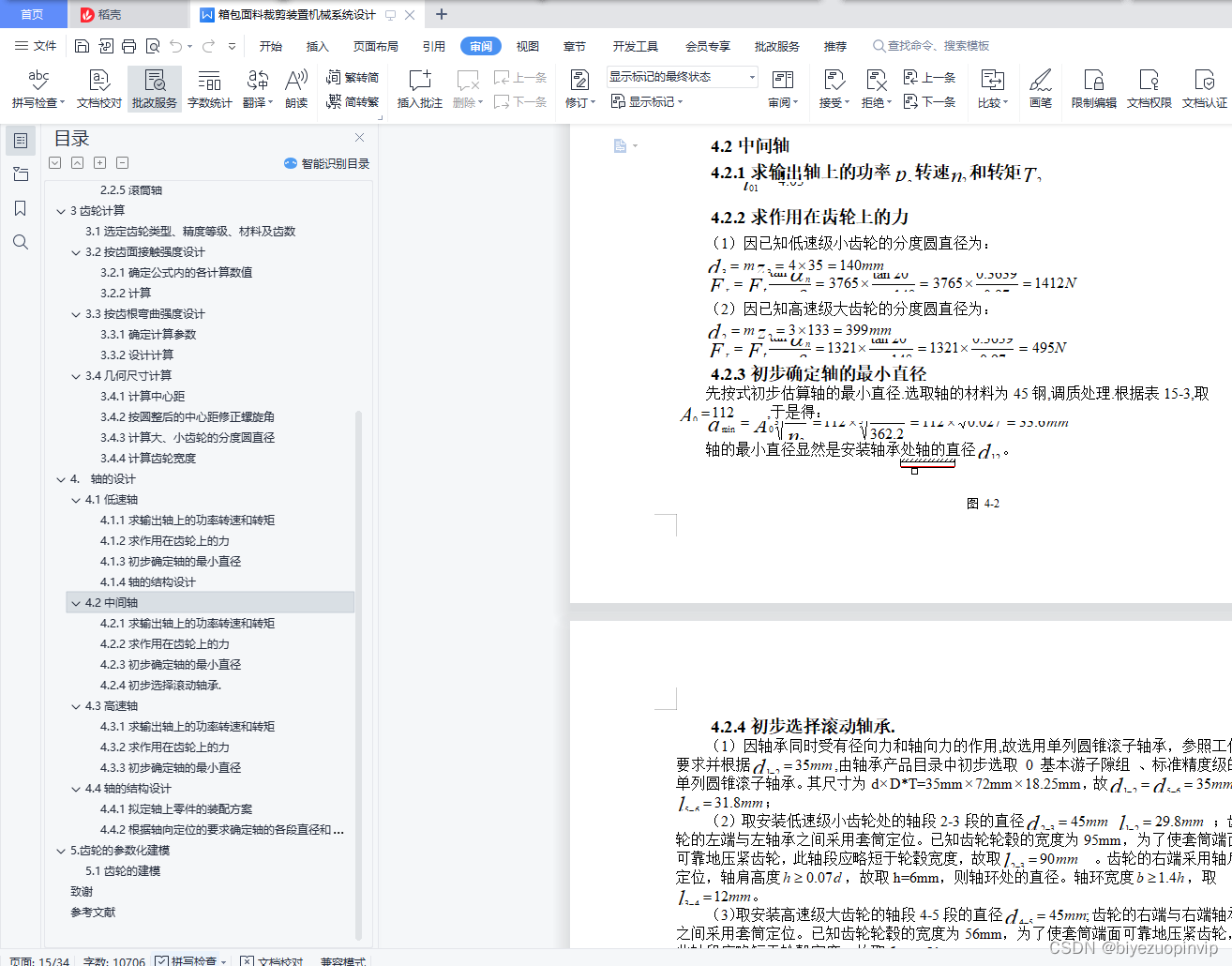Run 拼写检查 spell check
The width and height of the screenshot is (1232, 966).
coord(38,89)
